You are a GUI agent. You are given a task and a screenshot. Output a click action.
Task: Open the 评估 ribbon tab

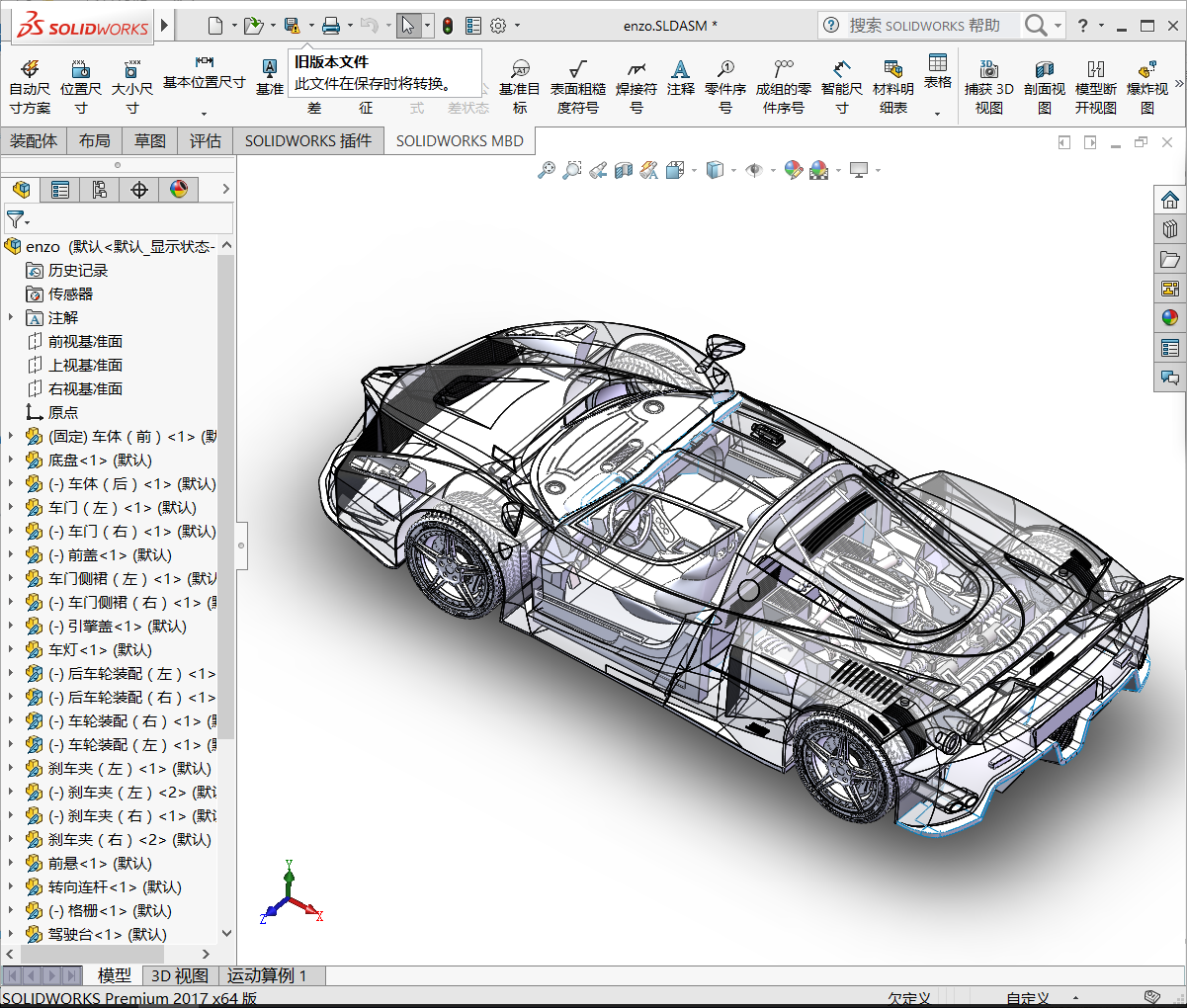coord(206,141)
